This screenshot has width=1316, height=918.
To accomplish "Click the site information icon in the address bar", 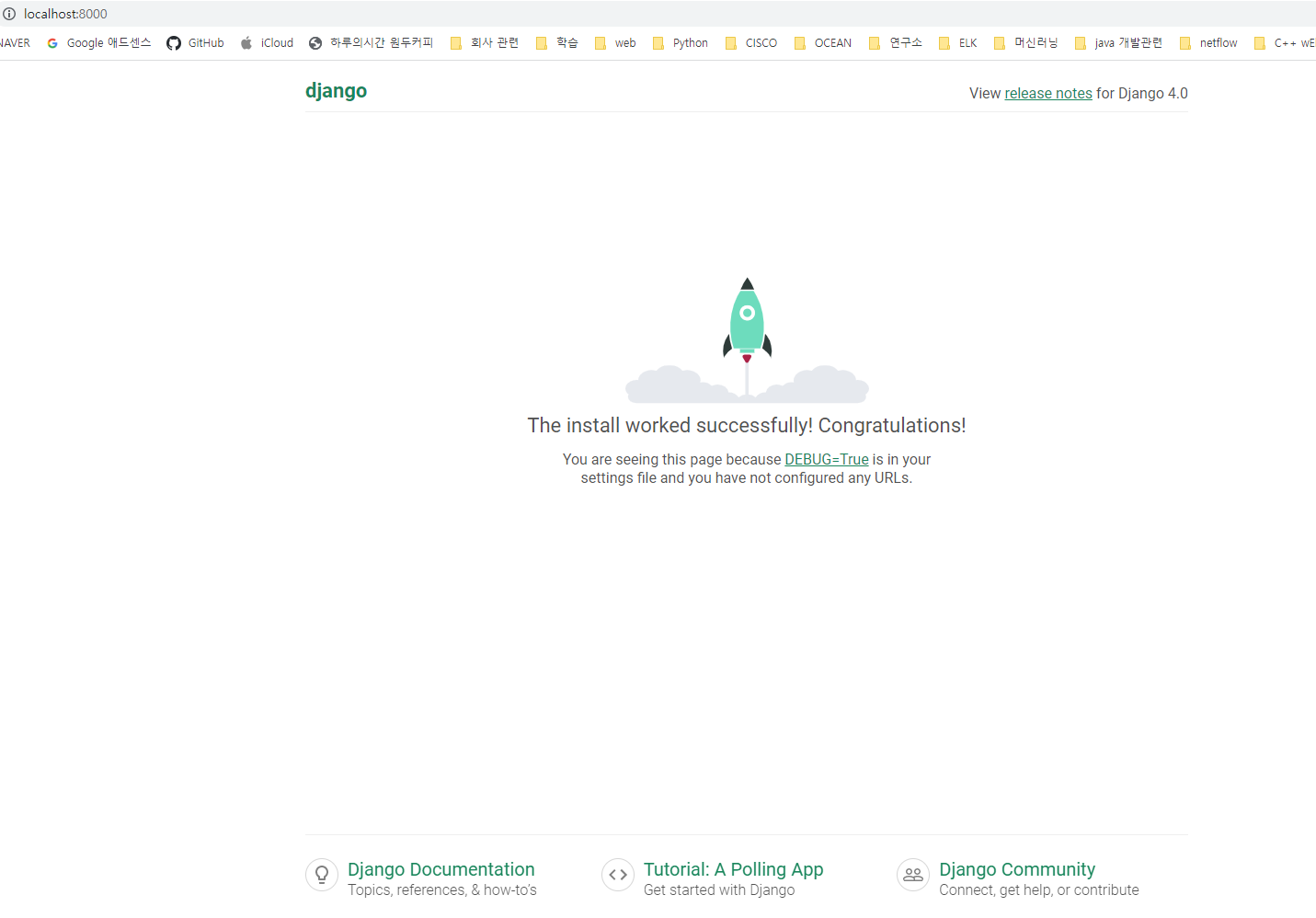I will click(9, 14).
